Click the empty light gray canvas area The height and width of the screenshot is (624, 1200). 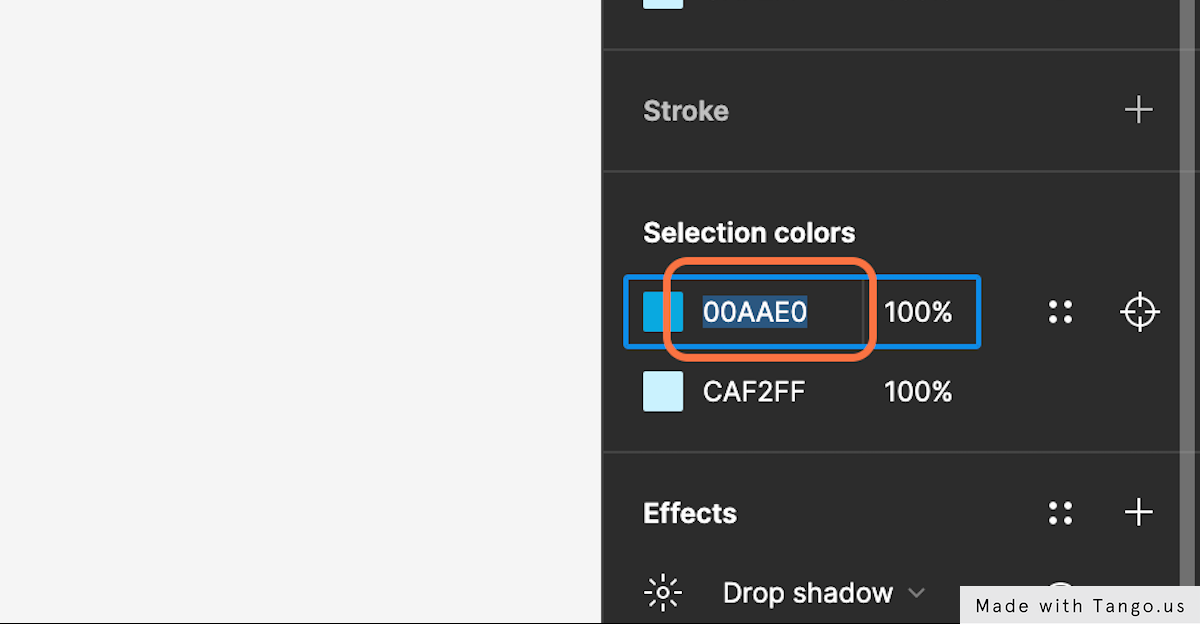tap(300, 312)
